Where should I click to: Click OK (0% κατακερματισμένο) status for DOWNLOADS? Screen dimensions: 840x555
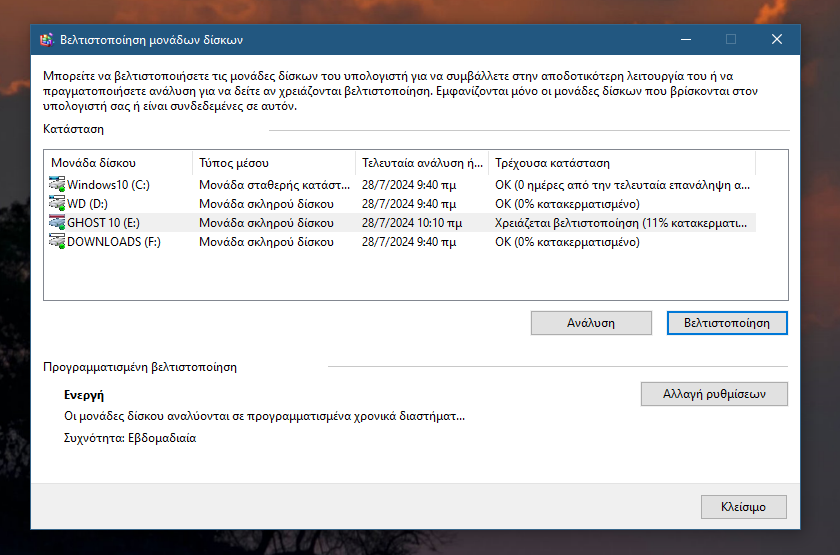coord(567,242)
